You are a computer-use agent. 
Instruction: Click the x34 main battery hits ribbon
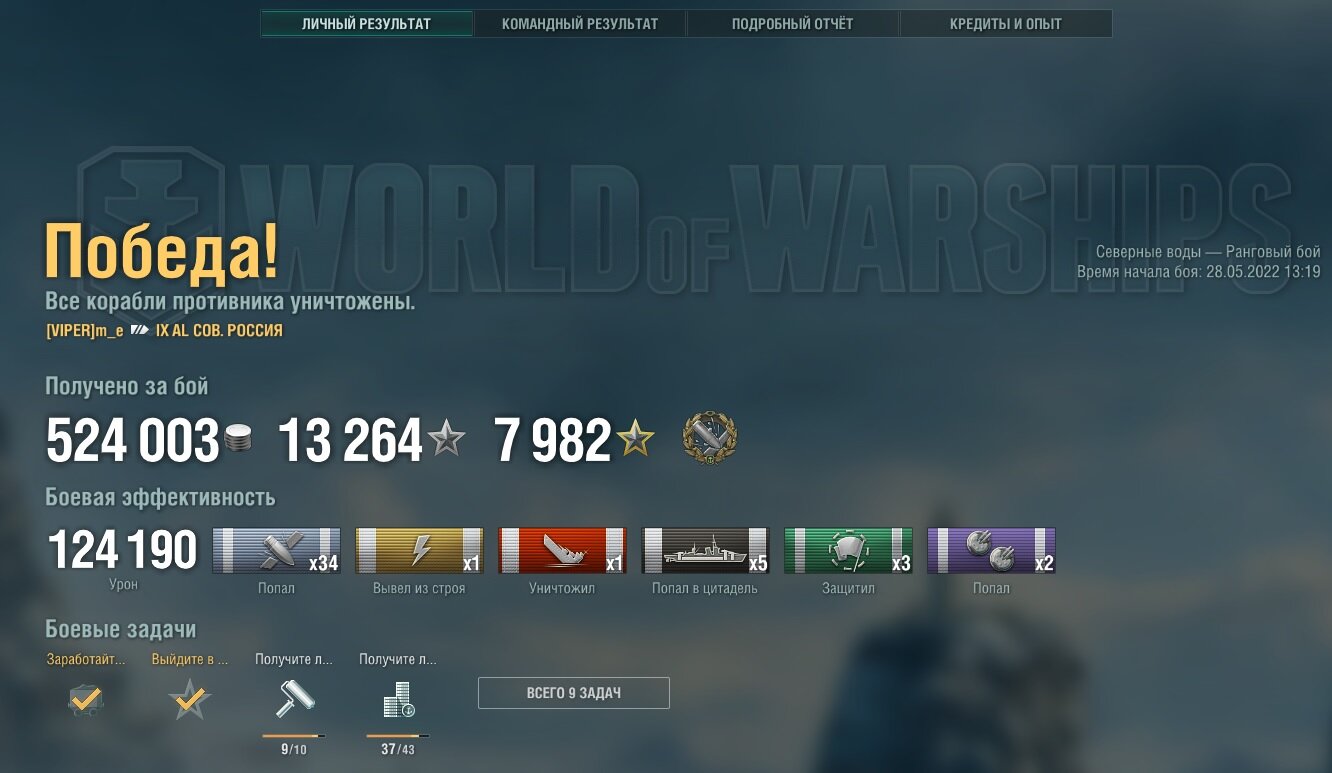(x=277, y=551)
